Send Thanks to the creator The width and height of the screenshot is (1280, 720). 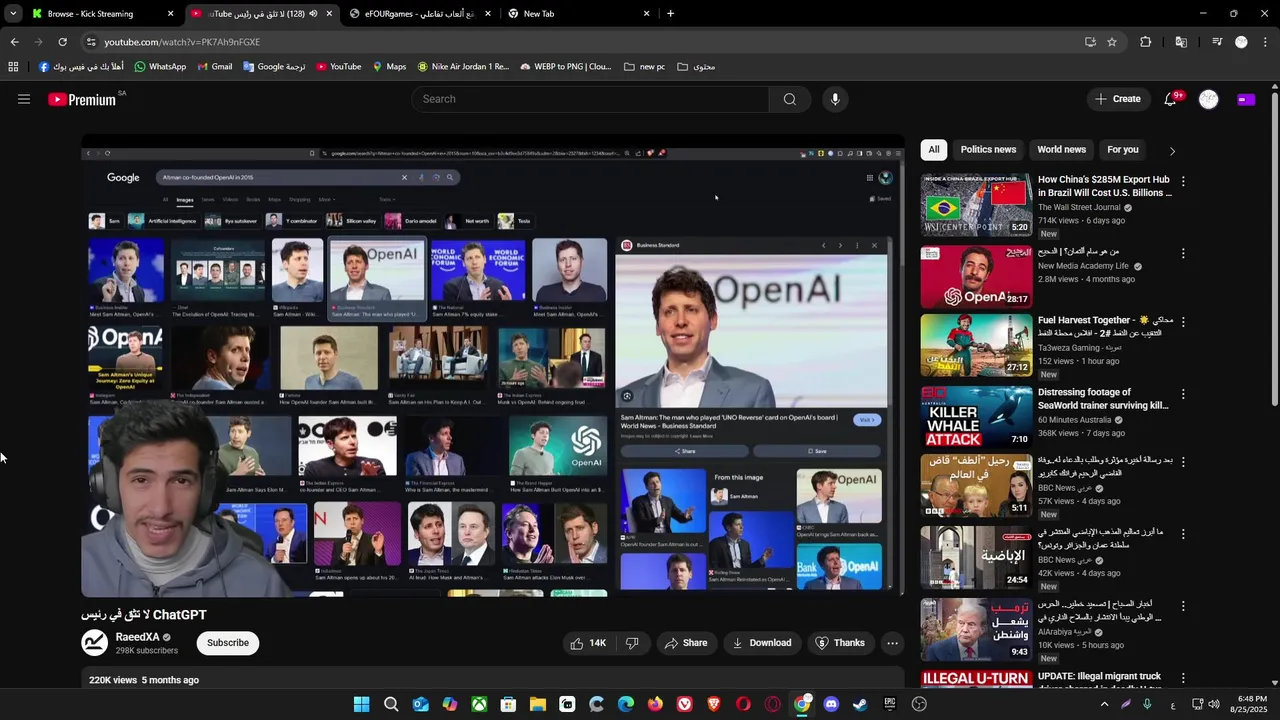(840, 643)
